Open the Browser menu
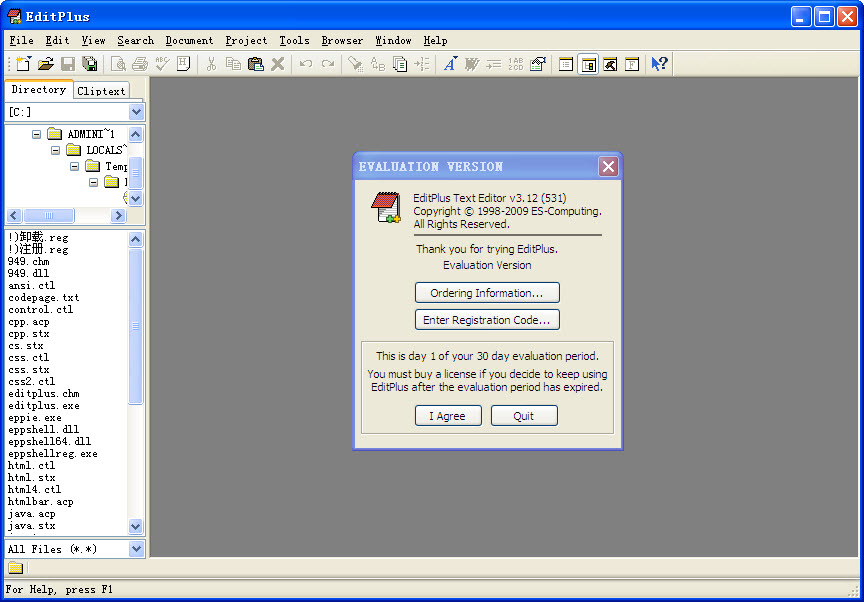 [342, 40]
